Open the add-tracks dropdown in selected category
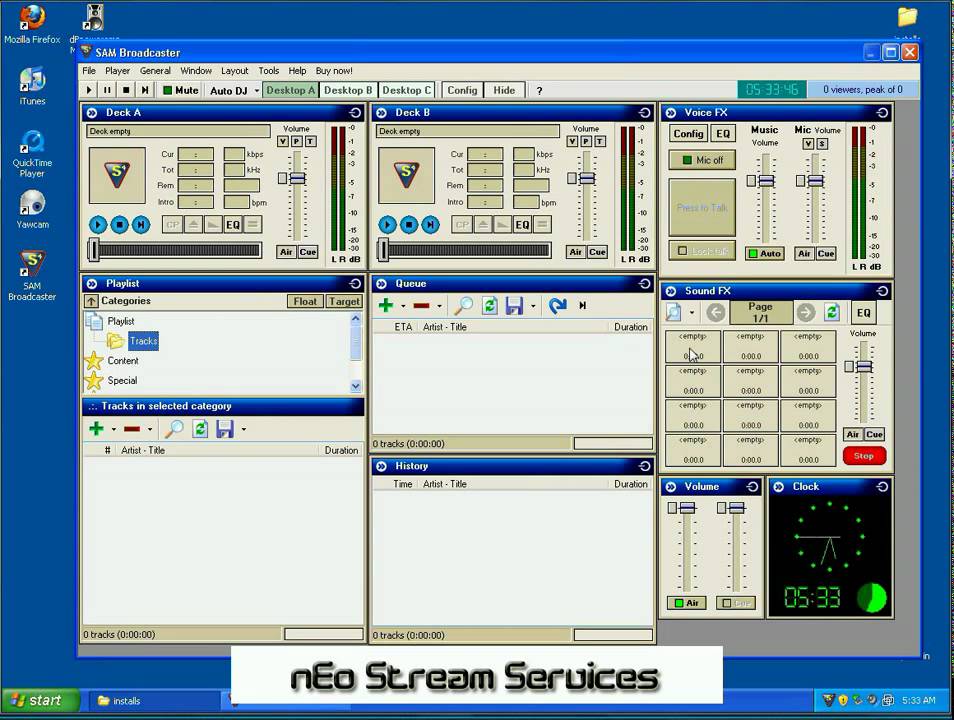 point(113,430)
